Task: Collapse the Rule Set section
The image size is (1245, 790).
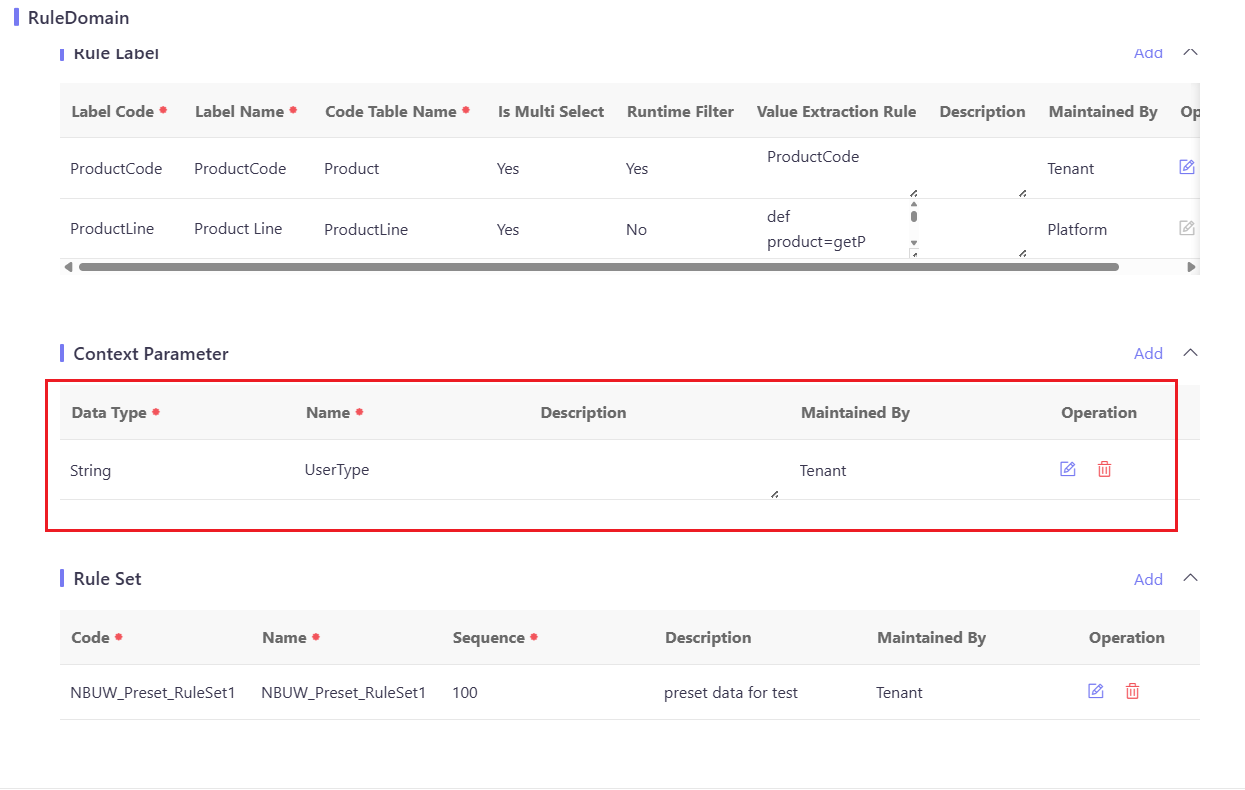Action: [x=1190, y=578]
